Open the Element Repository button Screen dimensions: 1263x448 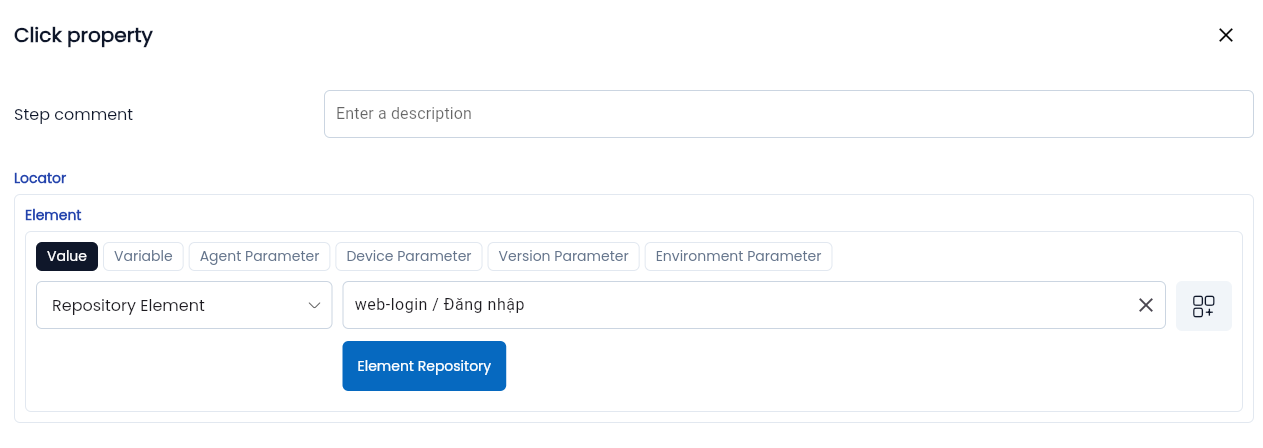pos(424,366)
